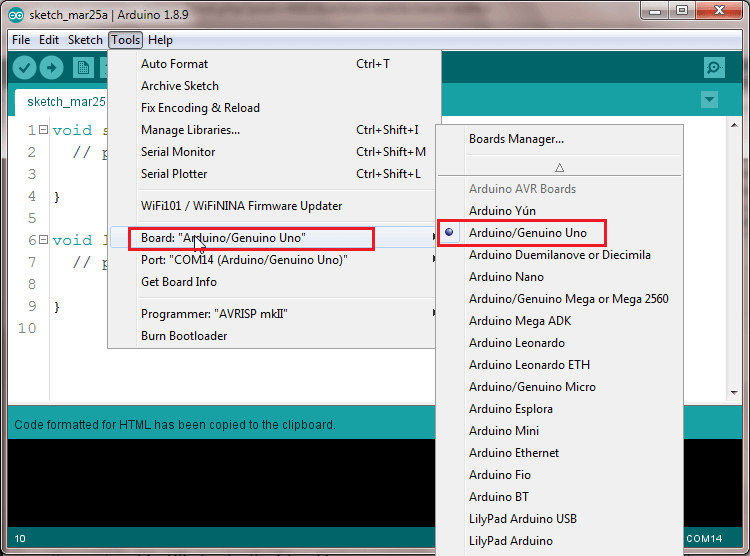This screenshot has width=750, height=556.
Task: Pick Arduino BT board
Action: 560,497
